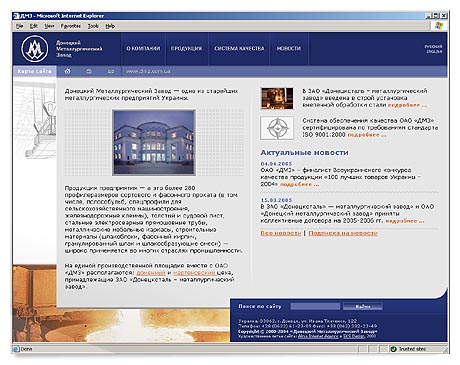The width and height of the screenshot is (460, 365).
Task: Click the Все новости link
Action: click(x=281, y=233)
